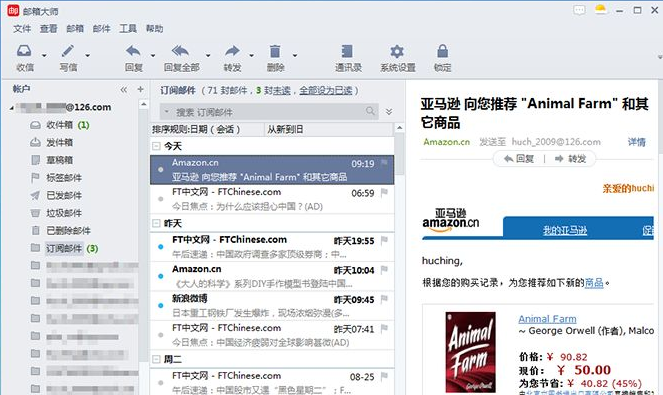Image resolution: width=663 pixels, height=395 pixels.
Task: Click the 回复全部 reply-all toolbar icon
Action: pos(181,51)
